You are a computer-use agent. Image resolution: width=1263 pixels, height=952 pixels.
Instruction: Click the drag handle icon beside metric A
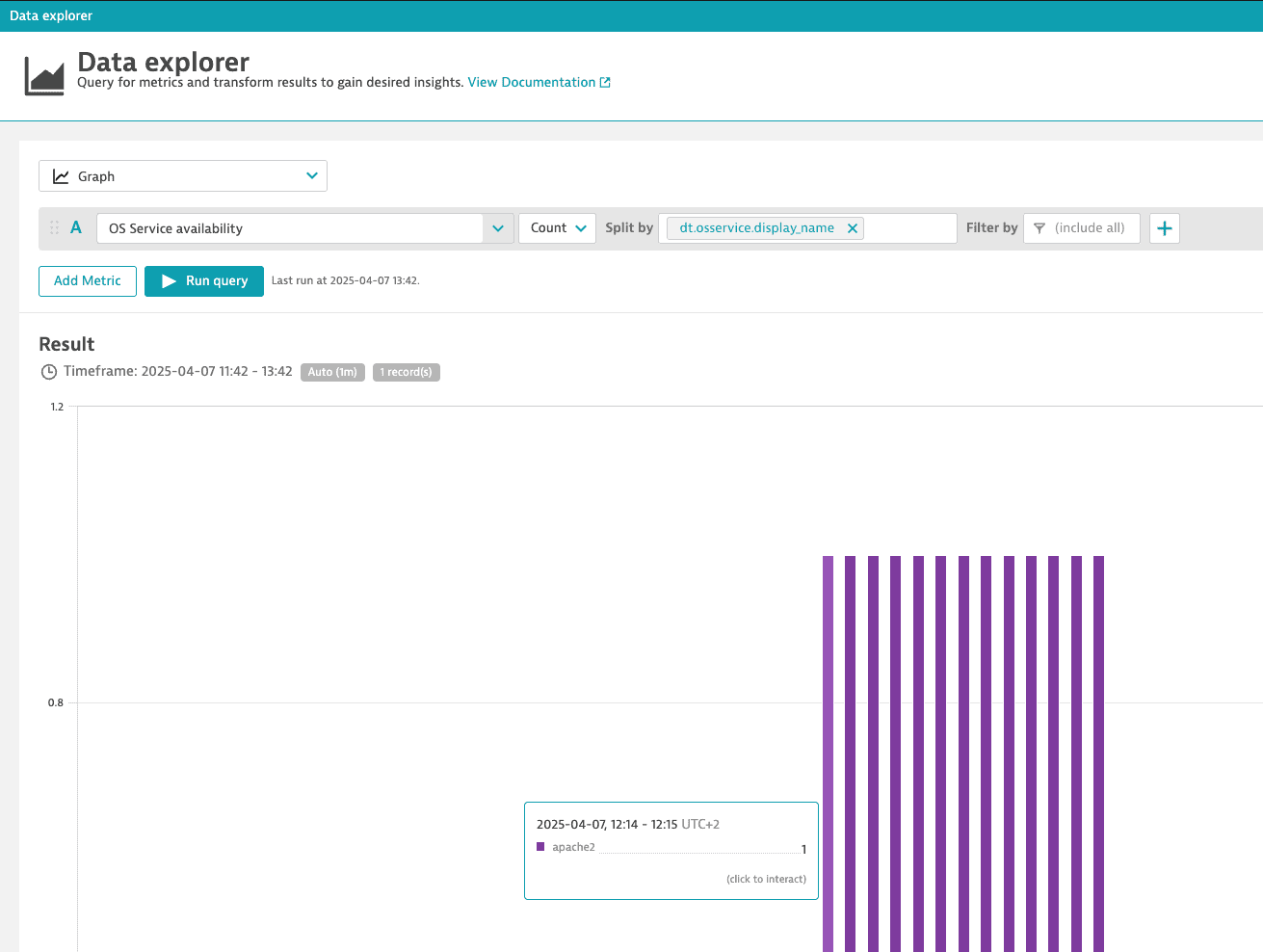55,227
